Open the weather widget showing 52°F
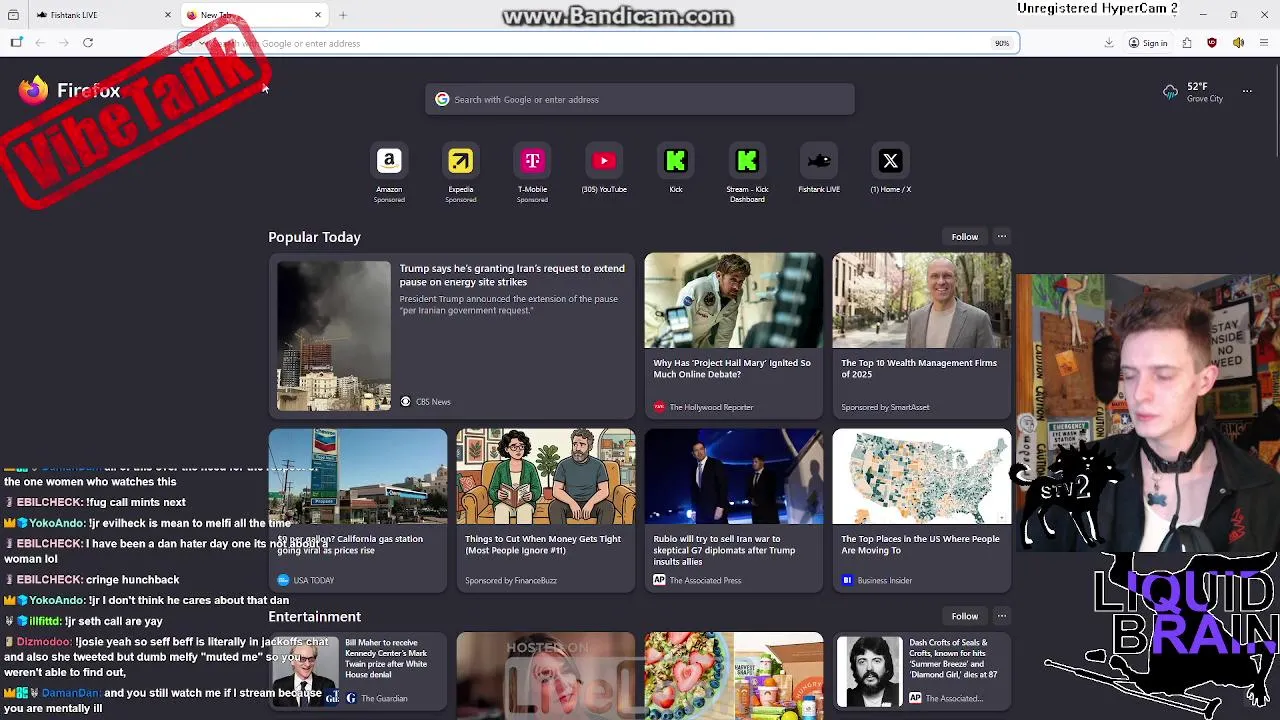The image size is (1280, 720). 1194,92
